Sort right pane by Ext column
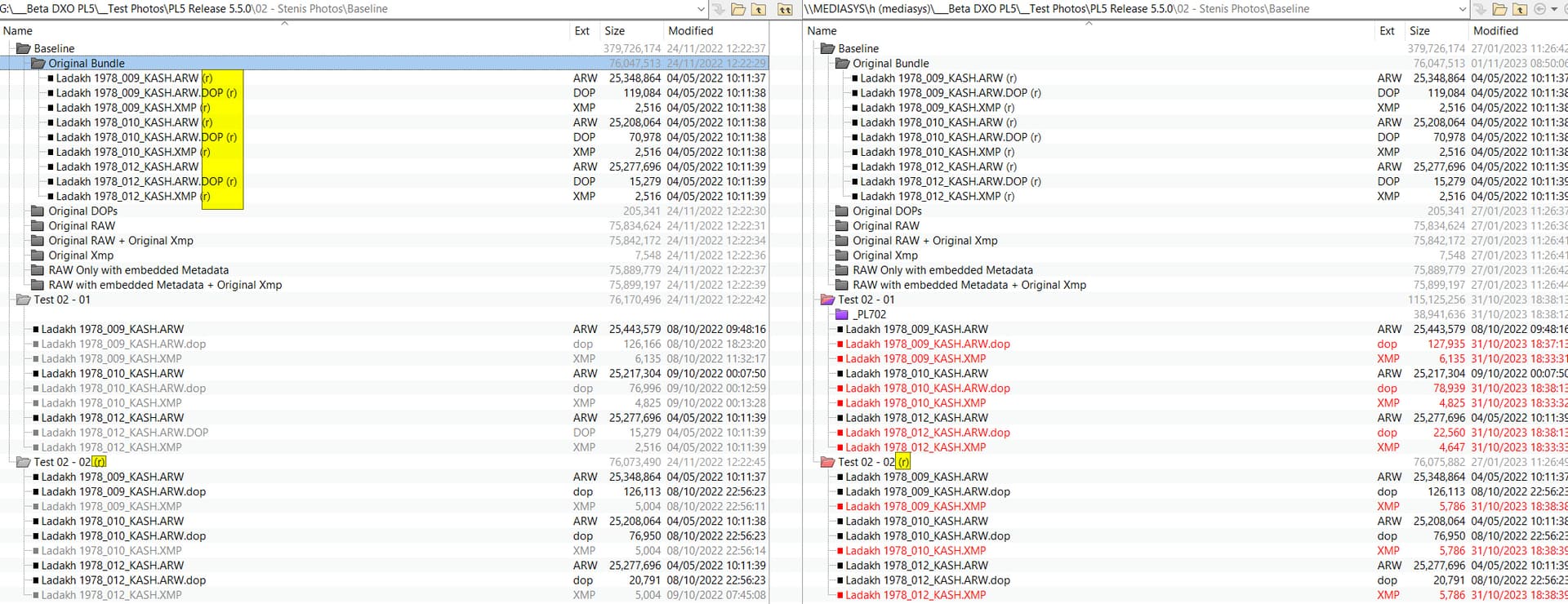 point(1387,31)
